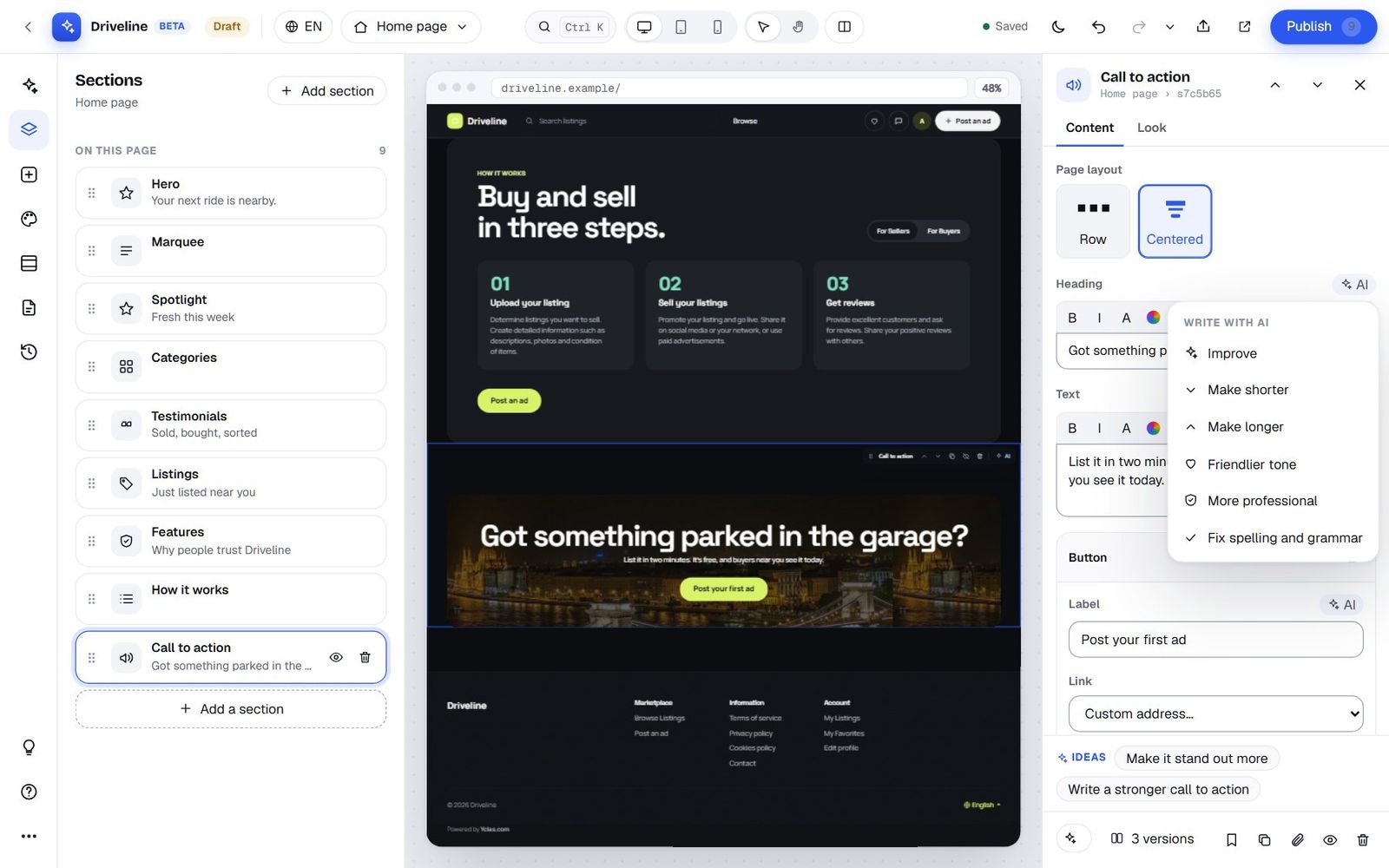Viewport: 1389px width, 868px height.
Task: Click Add section button at top
Action: click(326, 91)
